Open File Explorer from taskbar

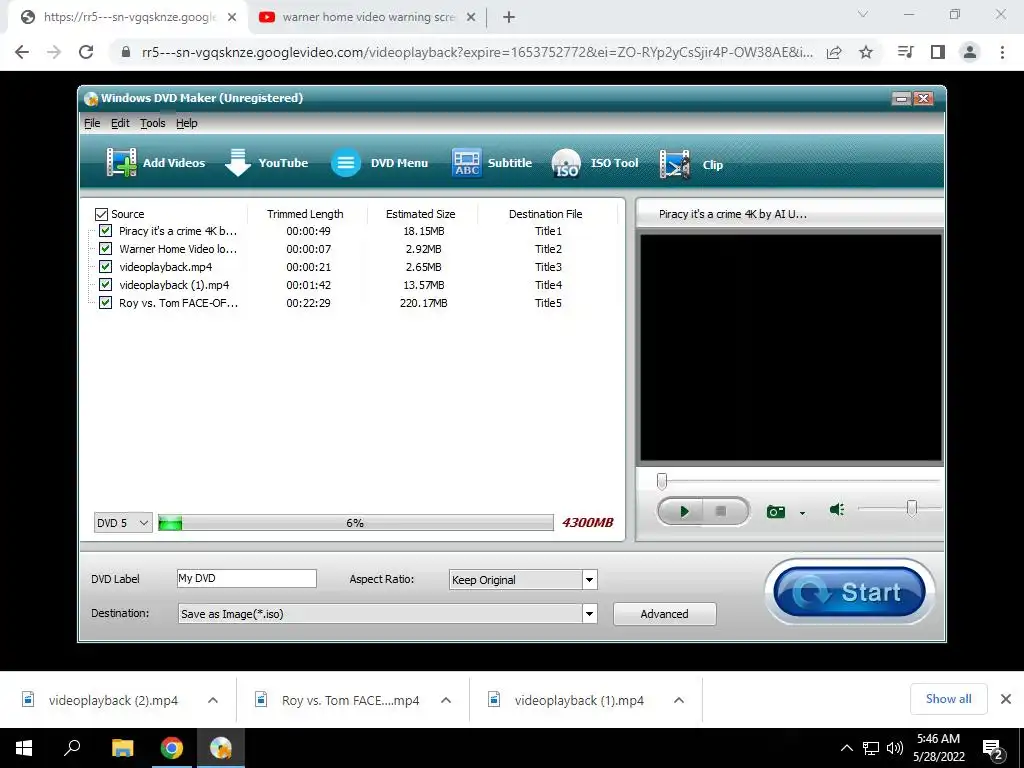(122, 748)
